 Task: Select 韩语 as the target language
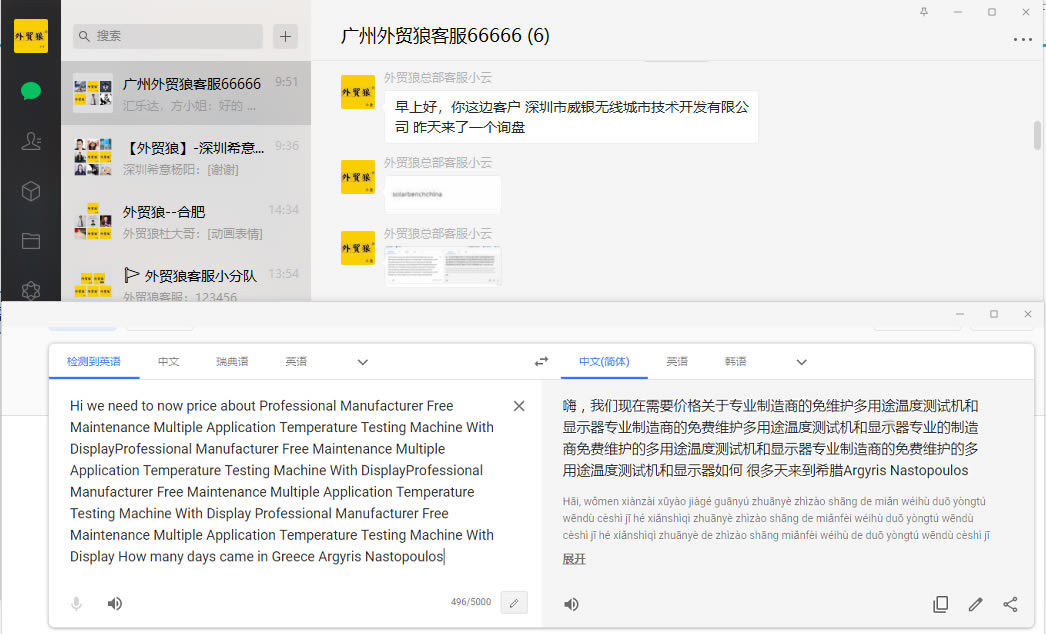tap(735, 362)
